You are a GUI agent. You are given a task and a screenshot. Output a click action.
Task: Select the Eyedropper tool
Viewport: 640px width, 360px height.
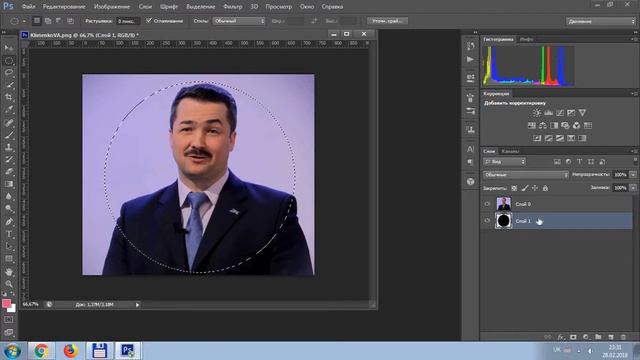click(9, 109)
